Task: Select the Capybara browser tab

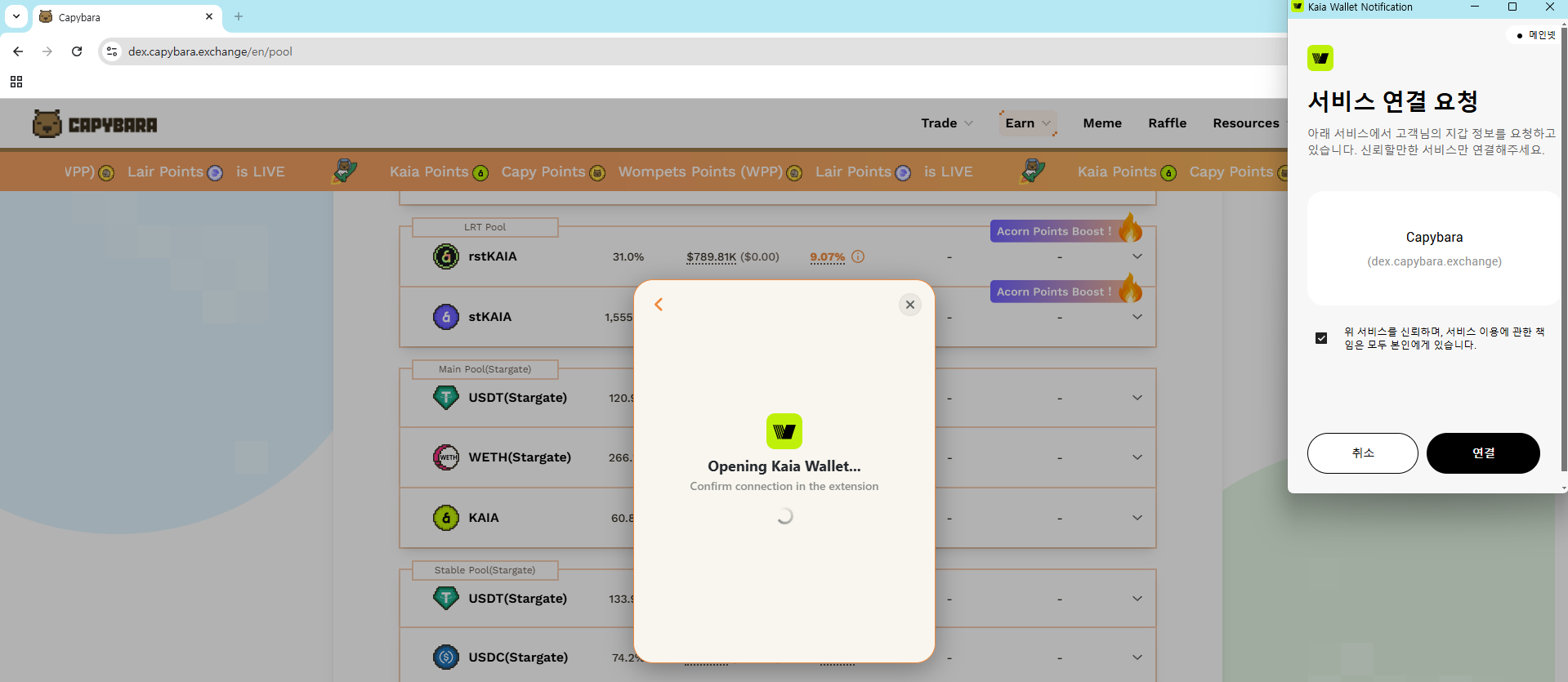Action: (127, 17)
